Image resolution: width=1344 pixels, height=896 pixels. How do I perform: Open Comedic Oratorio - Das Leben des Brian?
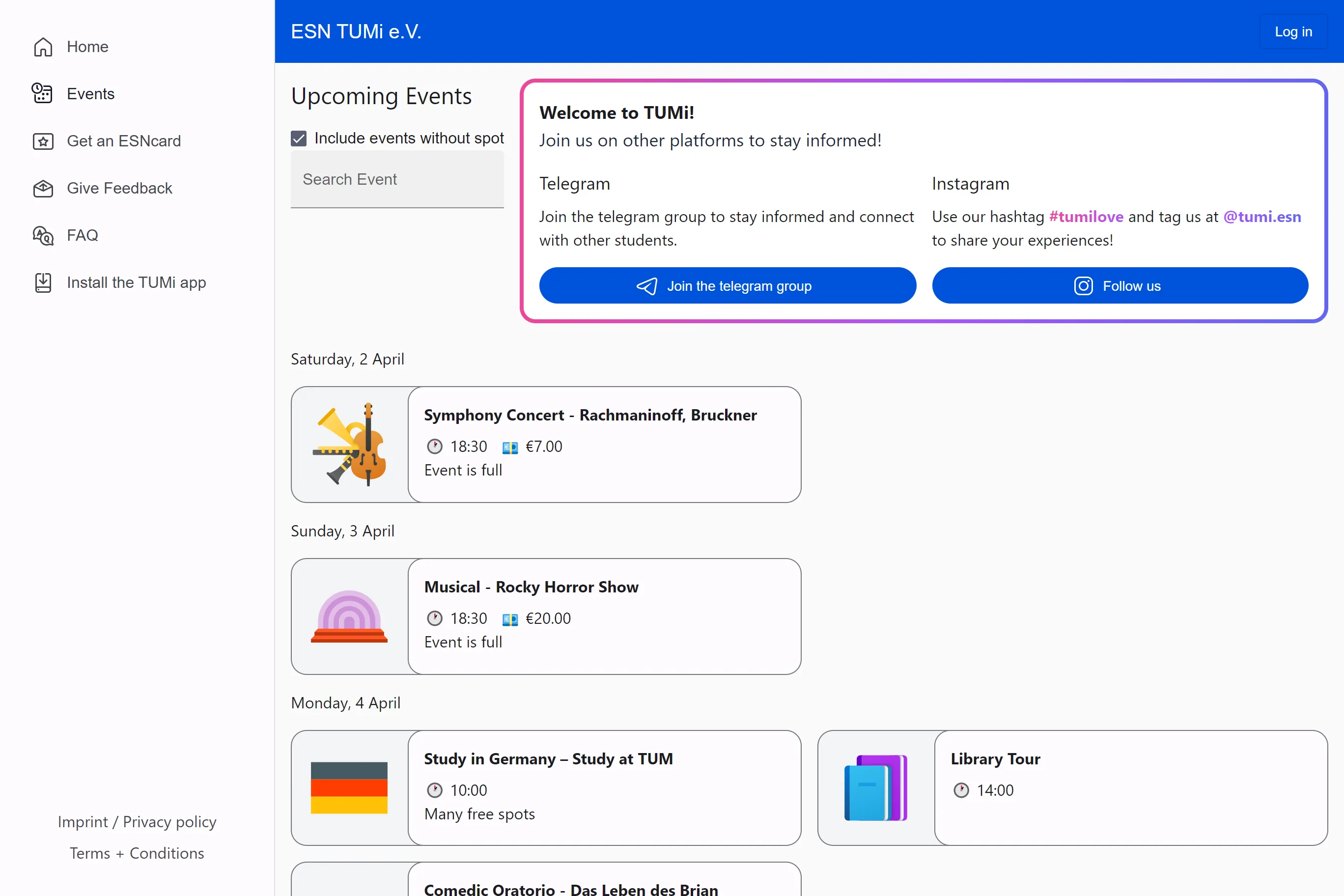(571, 889)
